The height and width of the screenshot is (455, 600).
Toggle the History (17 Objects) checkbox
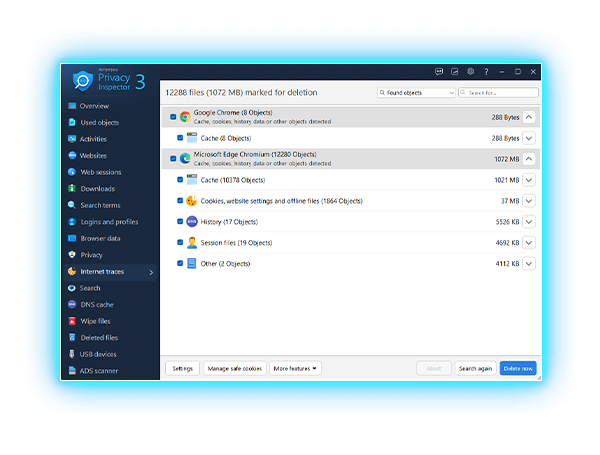point(180,222)
